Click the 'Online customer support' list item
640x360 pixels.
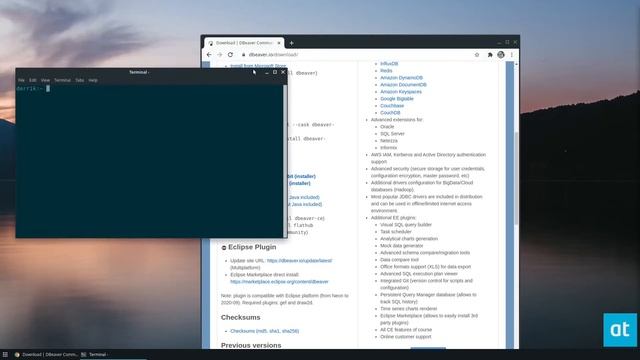tap(406, 337)
